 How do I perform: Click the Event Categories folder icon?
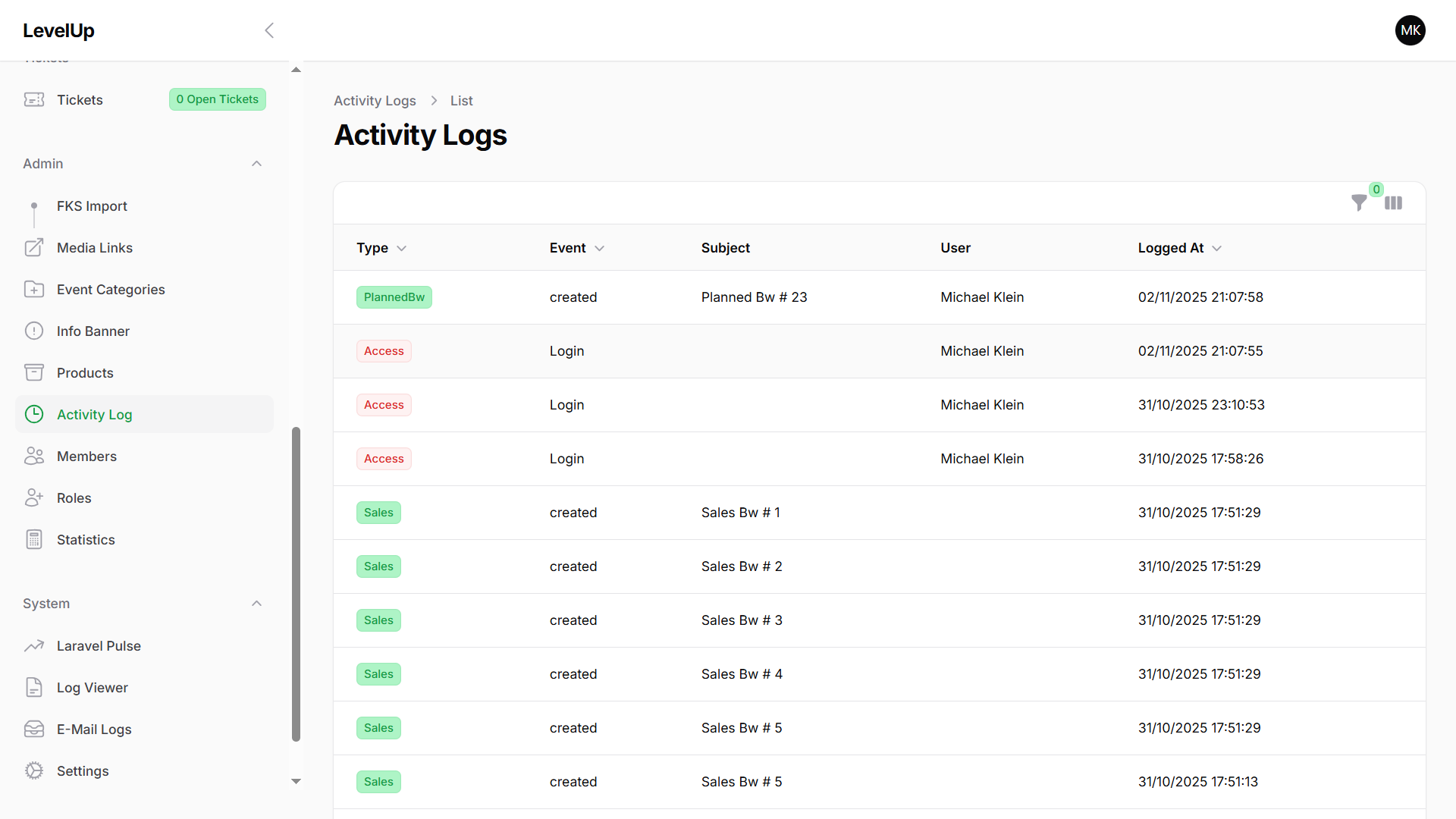coord(34,290)
